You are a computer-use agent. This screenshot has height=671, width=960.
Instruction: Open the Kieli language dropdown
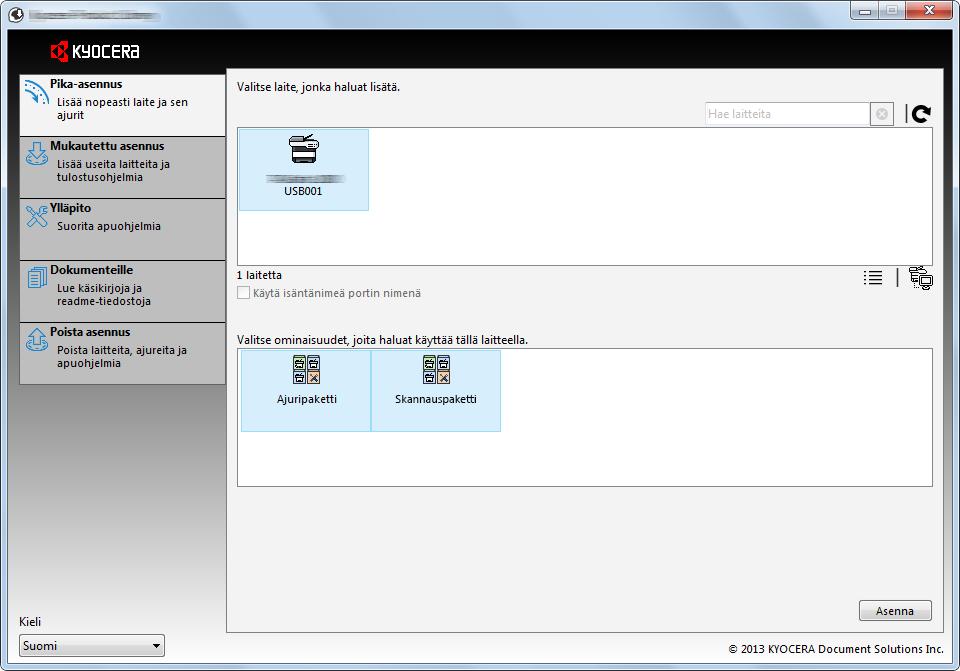[92, 645]
